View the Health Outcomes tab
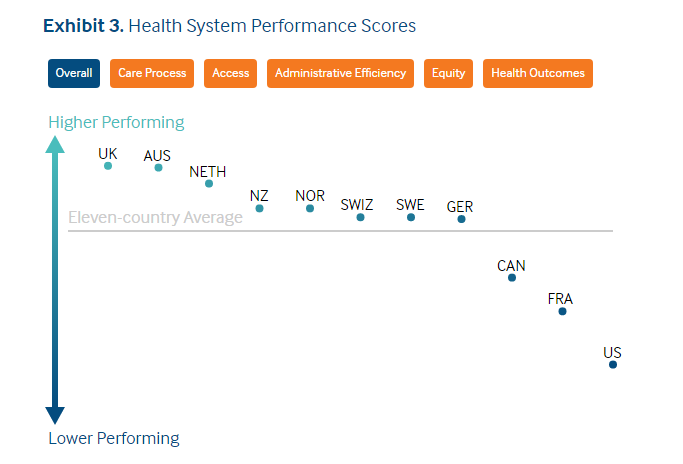 coord(538,73)
